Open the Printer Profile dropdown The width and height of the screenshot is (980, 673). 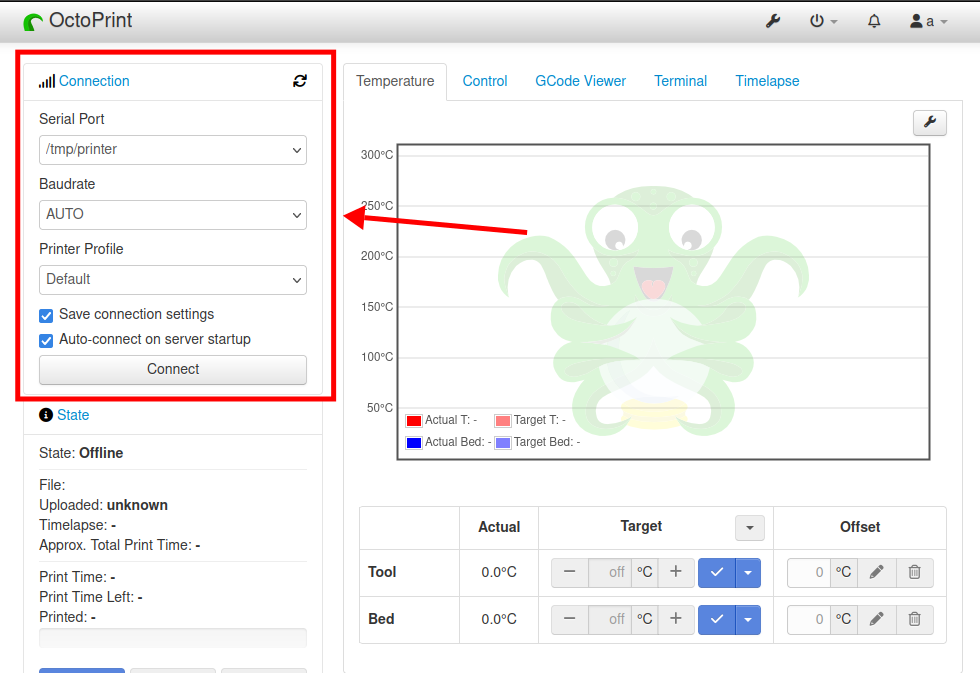[x=172, y=280]
